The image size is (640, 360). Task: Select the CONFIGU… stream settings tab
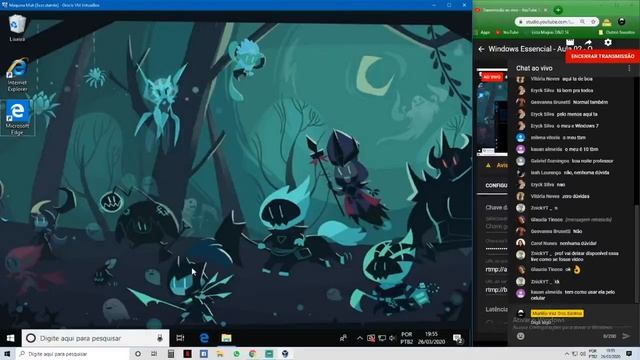coord(496,185)
